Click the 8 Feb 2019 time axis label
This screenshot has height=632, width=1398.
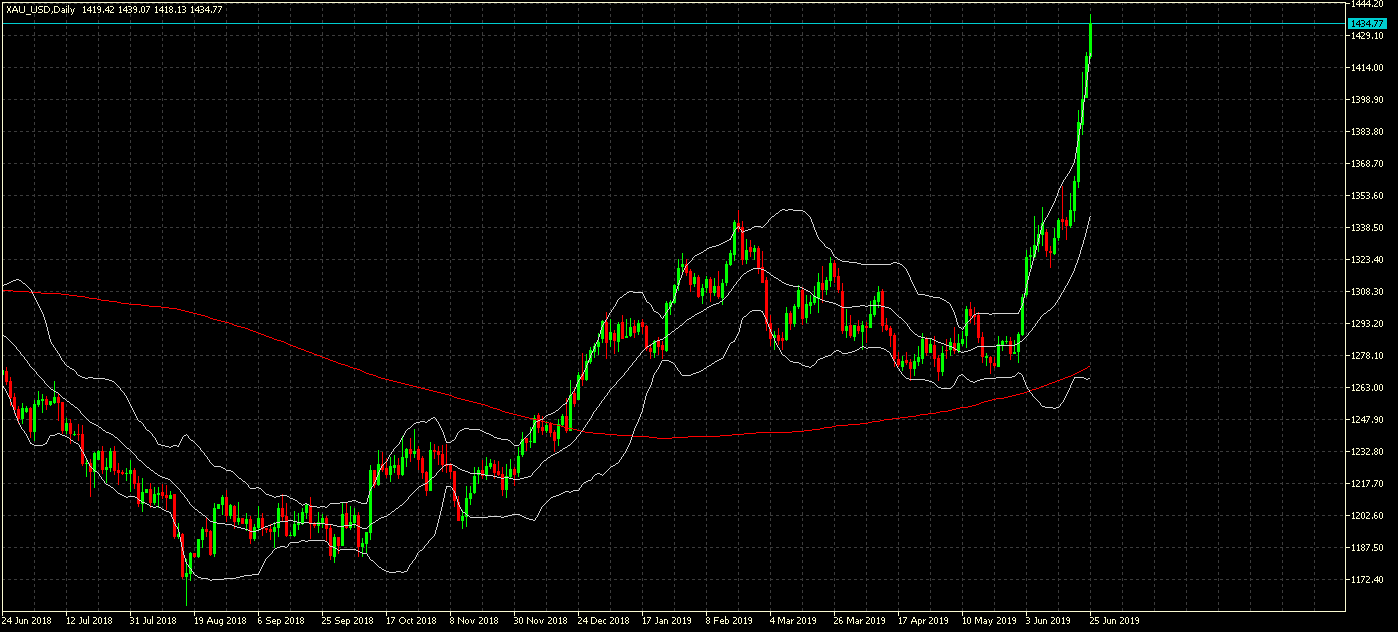(x=730, y=620)
